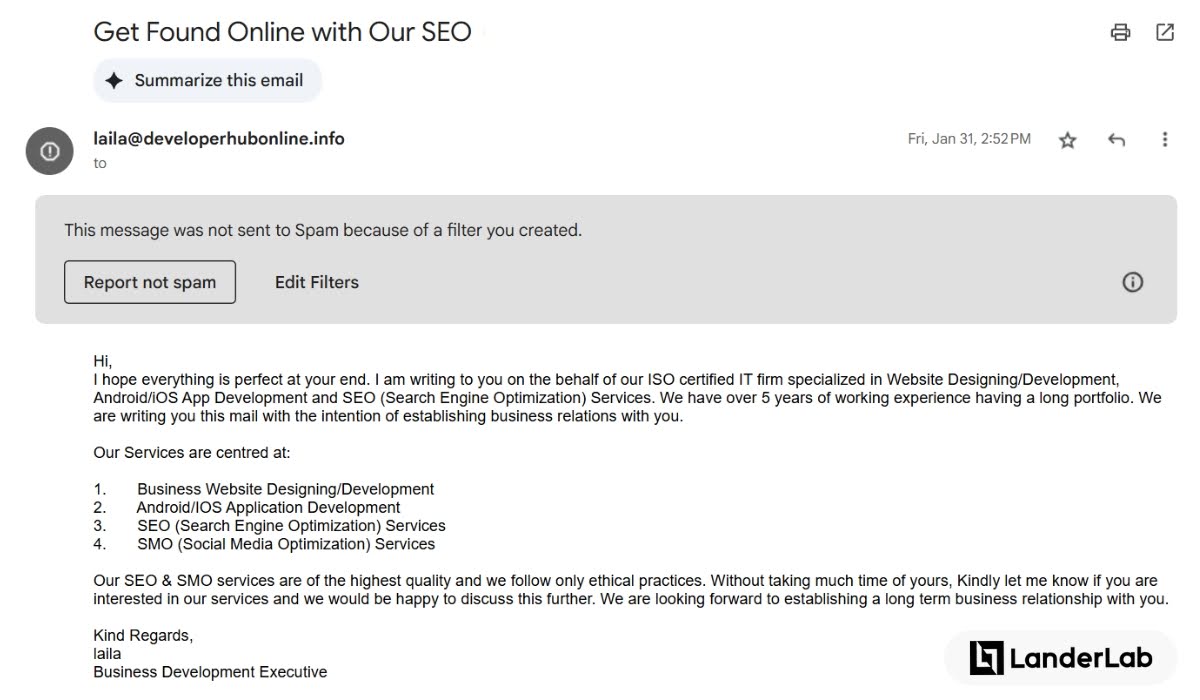The height and width of the screenshot is (700, 1200).
Task: Click the spam filter notice message
Action: tap(323, 230)
